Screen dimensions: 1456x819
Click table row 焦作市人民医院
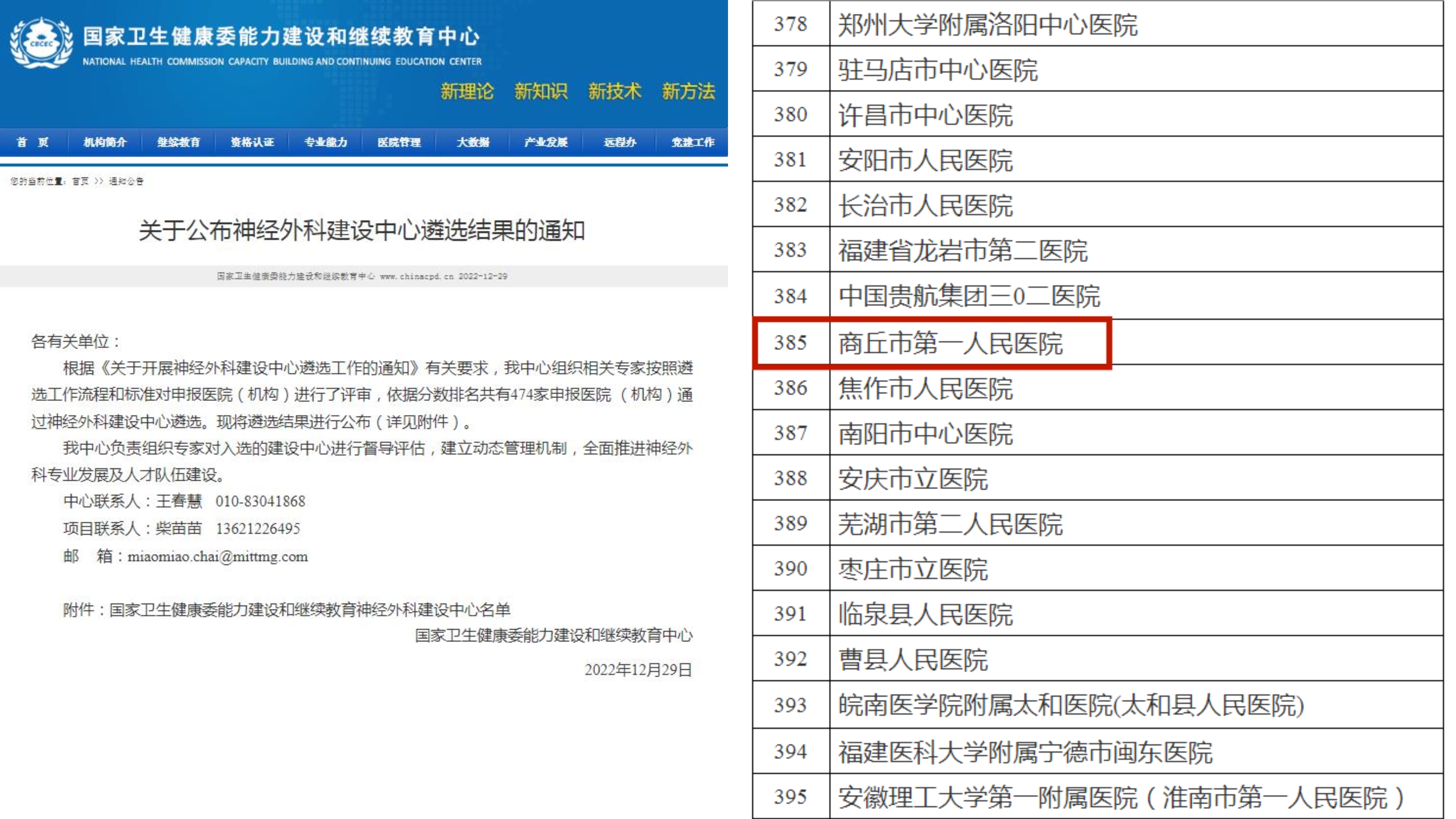[x=1098, y=387]
